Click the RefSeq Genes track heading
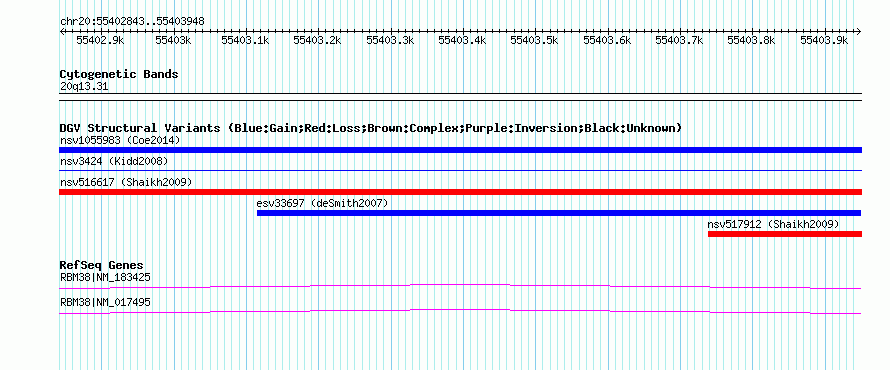890x370 pixels. (102, 265)
